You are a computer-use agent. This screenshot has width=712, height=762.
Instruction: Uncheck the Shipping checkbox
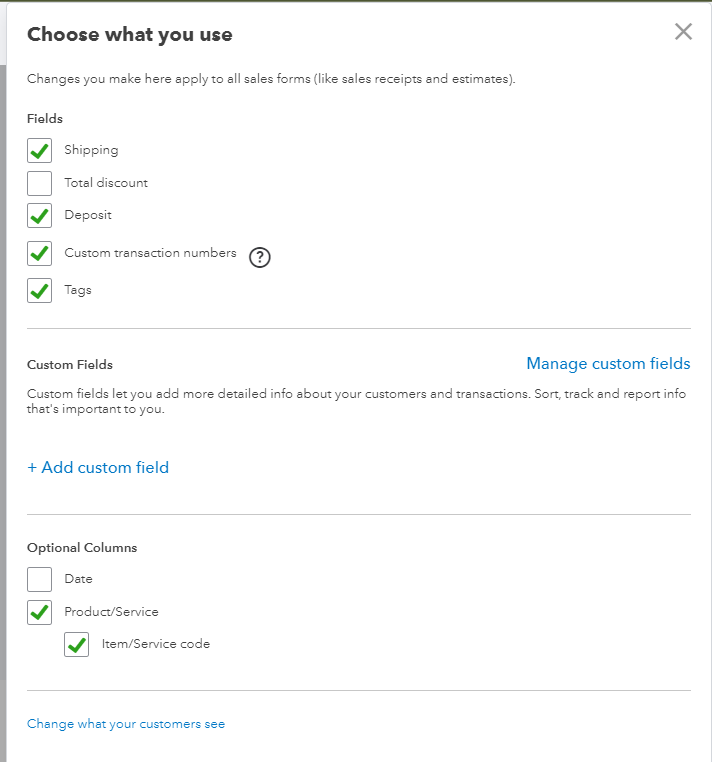[x=40, y=151]
